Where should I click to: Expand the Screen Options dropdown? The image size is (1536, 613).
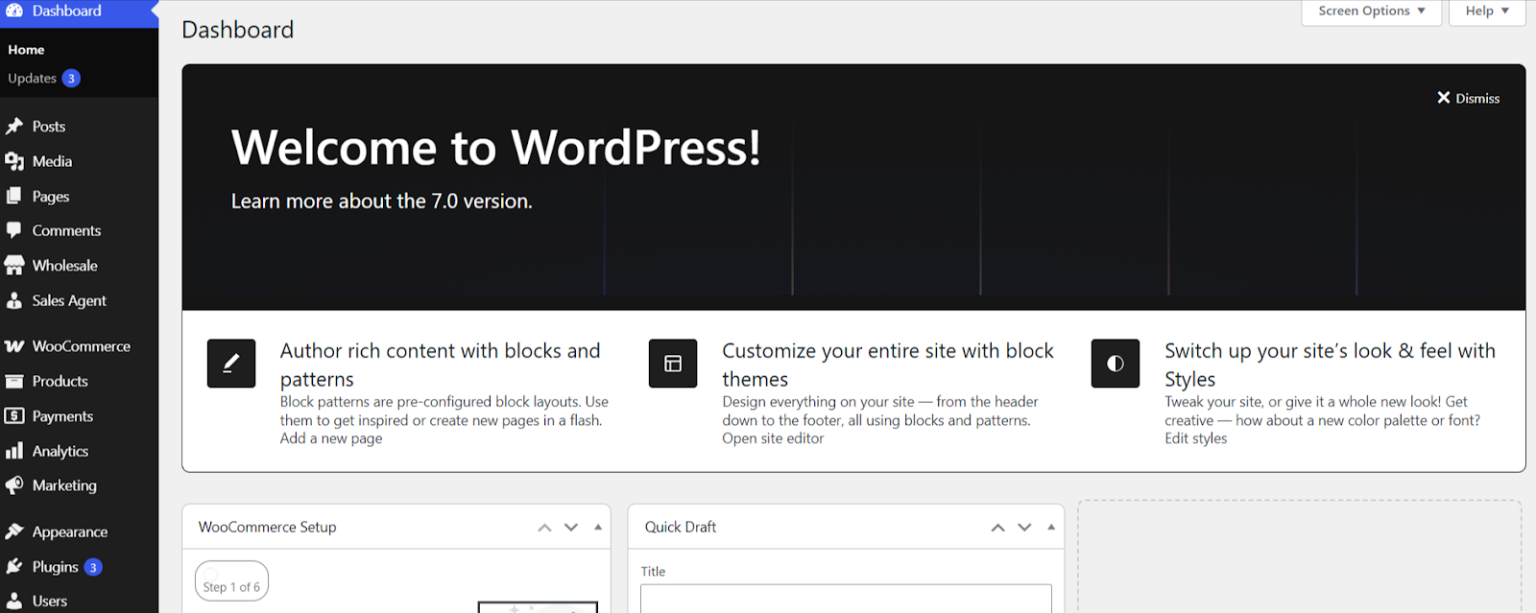[1371, 12]
